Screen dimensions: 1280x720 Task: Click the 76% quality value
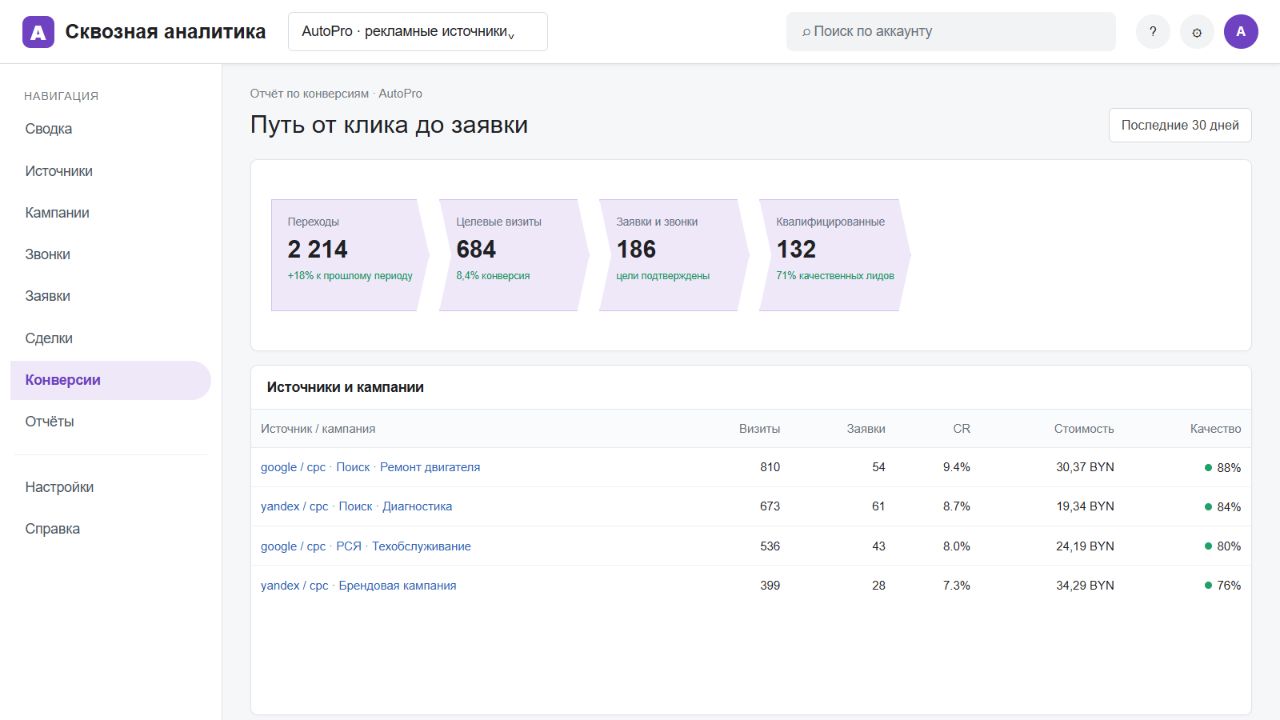tap(1223, 585)
